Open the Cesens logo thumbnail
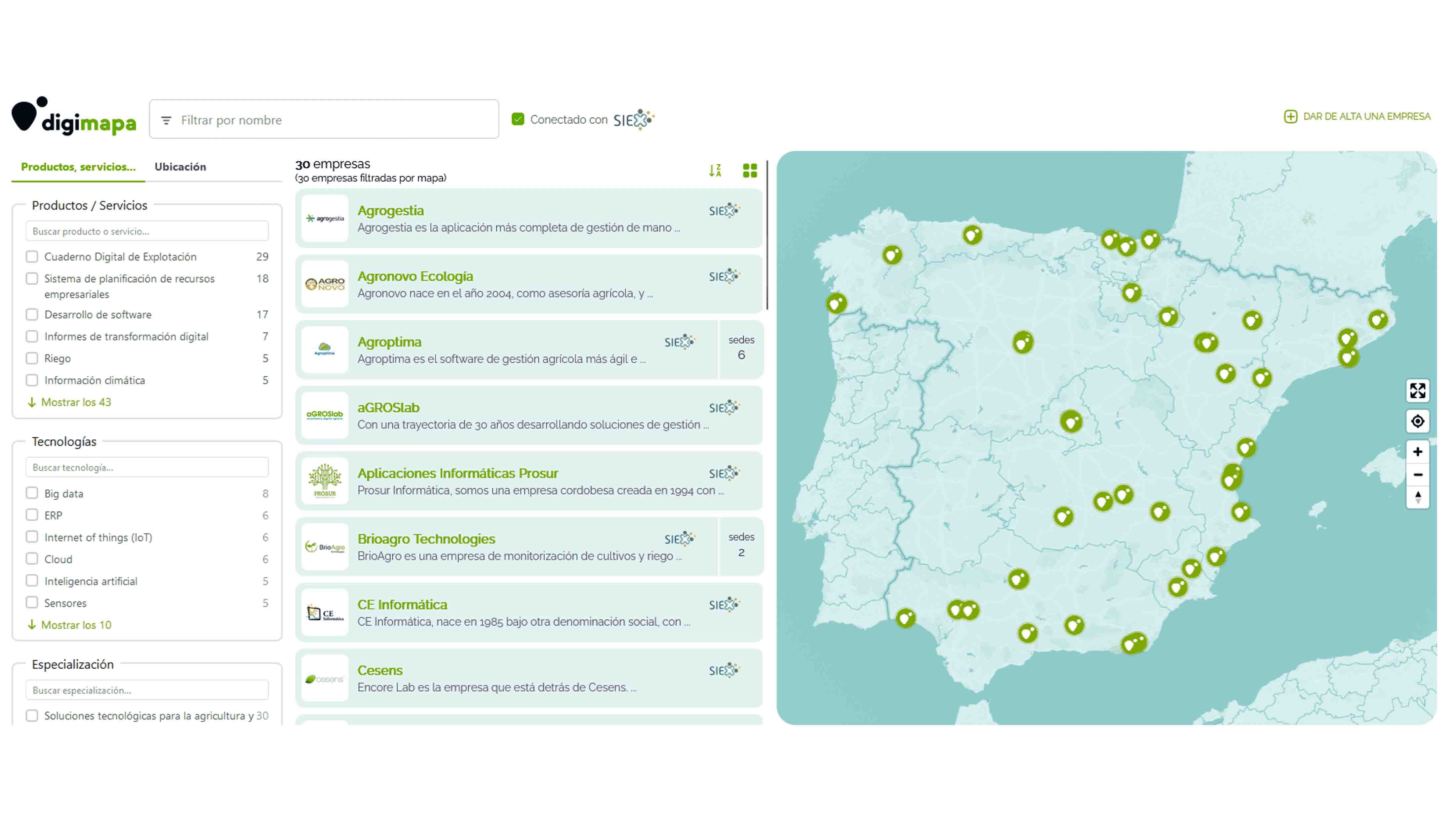1456x820 pixels. point(325,678)
